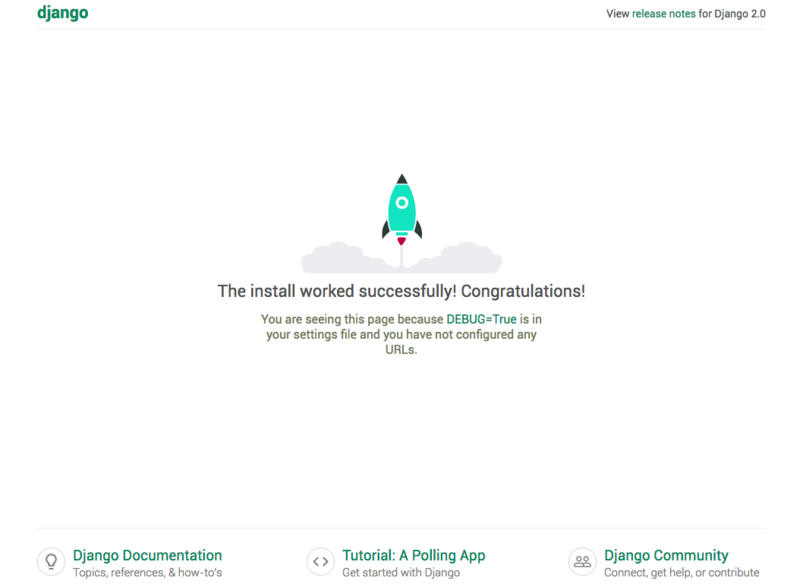Click 'Connect, get help, or contribute' text
Viewport: 800px width, 584px height.
pyautogui.click(x=682, y=572)
